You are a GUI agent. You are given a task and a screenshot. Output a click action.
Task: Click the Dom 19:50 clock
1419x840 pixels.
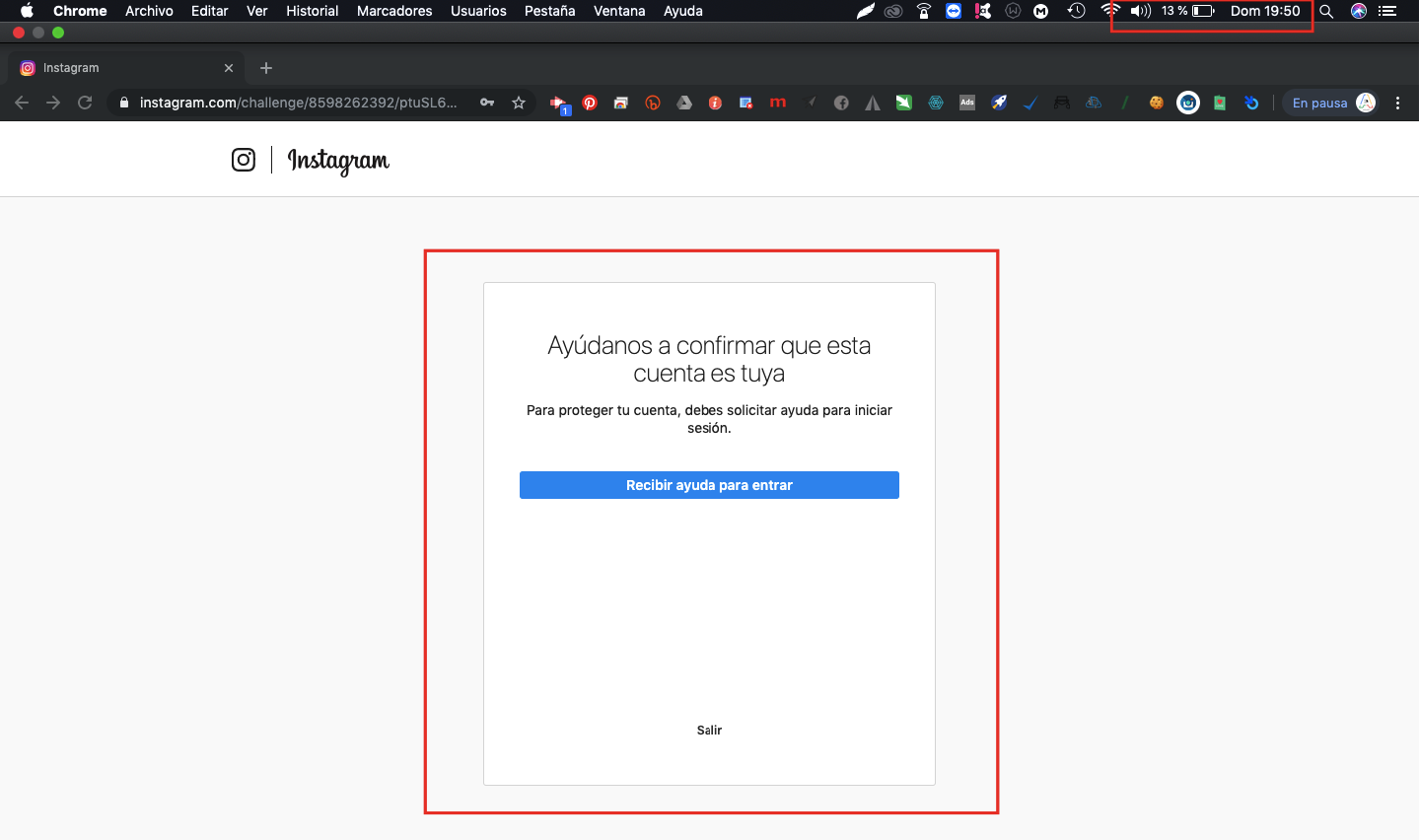click(1265, 11)
